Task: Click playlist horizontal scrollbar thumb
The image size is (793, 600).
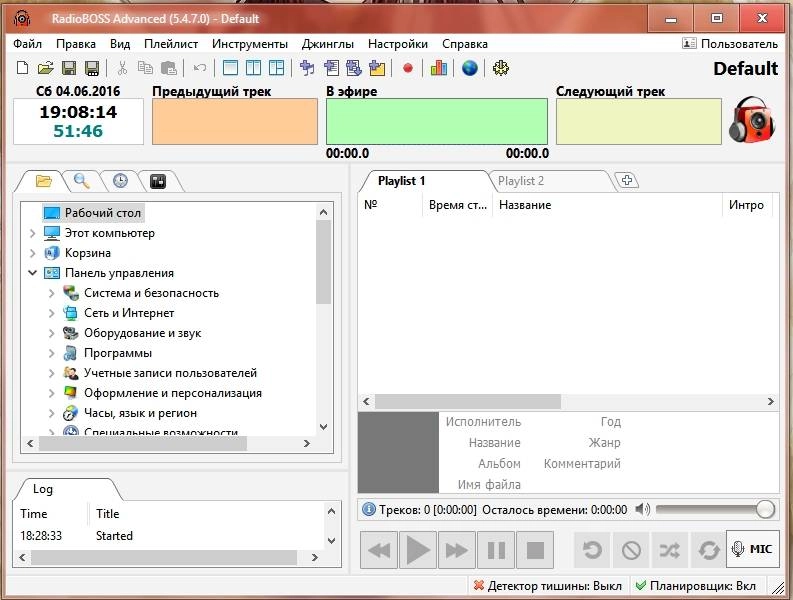Action: click(467, 402)
